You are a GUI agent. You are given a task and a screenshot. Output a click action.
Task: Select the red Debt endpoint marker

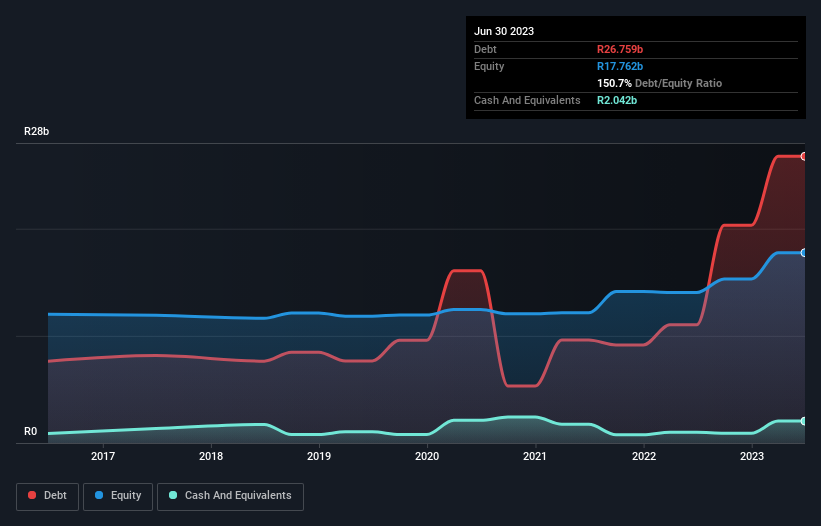click(804, 156)
